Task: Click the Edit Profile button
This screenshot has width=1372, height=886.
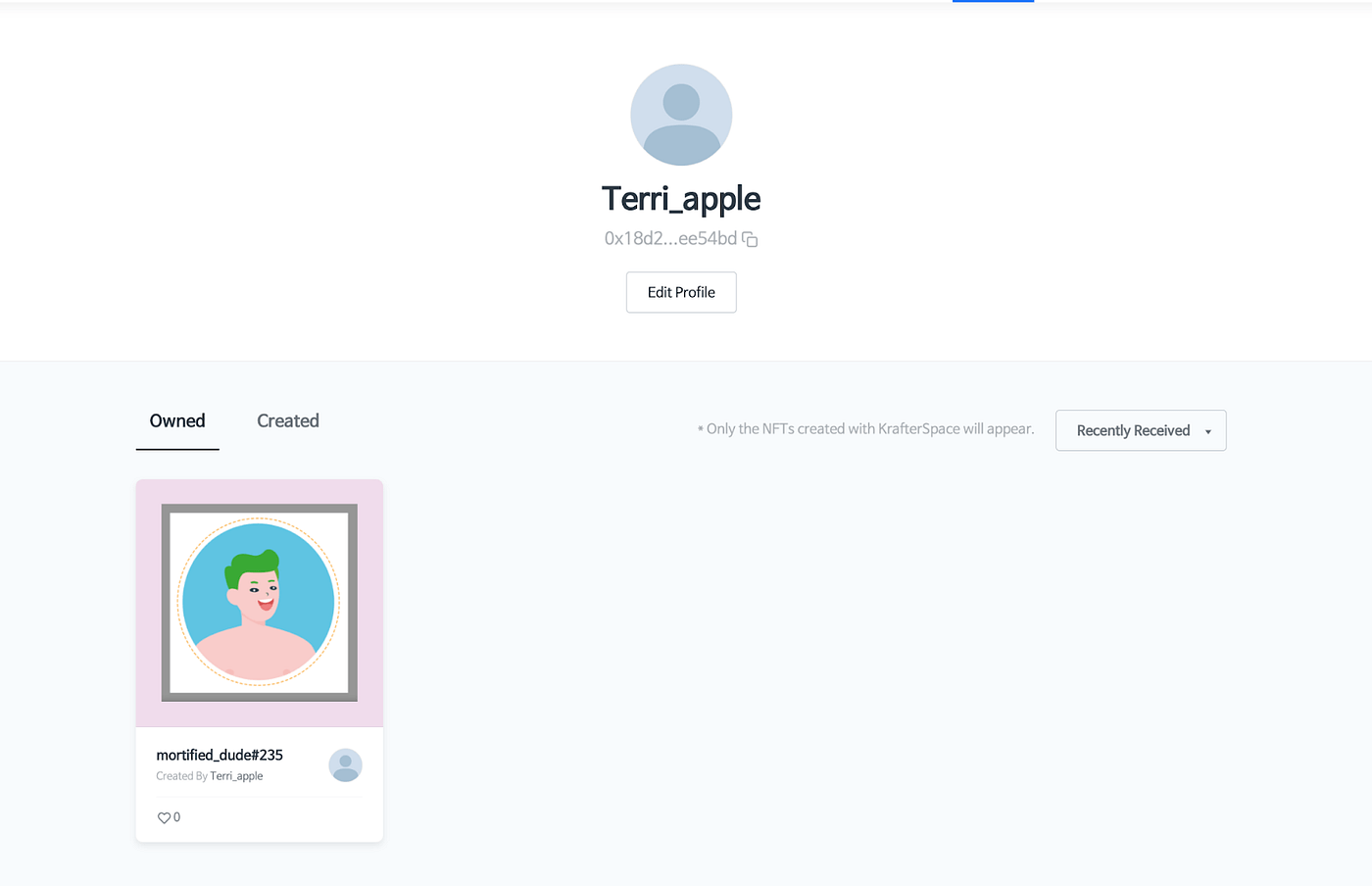Action: [x=681, y=292]
